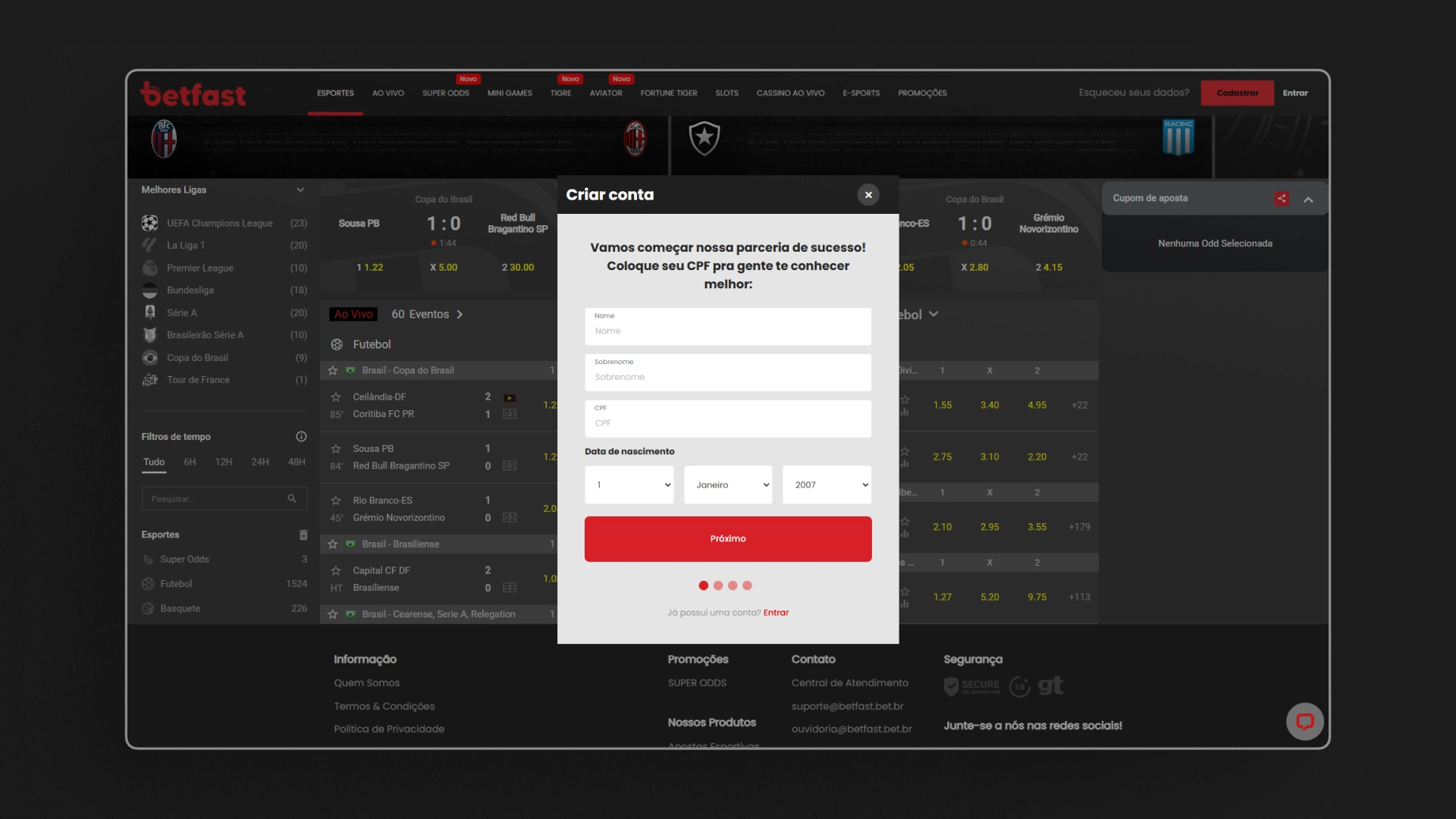Open the birth month Janeiro dropdown
The image size is (1456, 819).
(728, 485)
